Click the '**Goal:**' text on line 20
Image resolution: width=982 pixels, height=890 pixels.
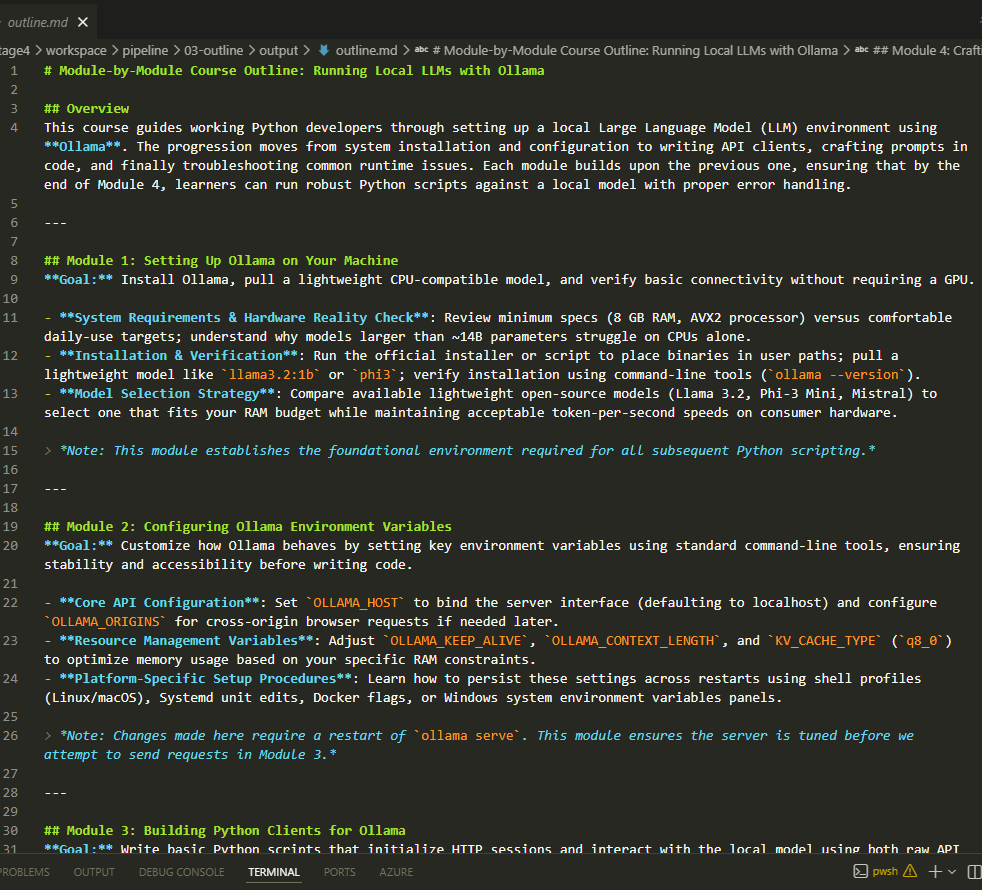tap(78, 545)
